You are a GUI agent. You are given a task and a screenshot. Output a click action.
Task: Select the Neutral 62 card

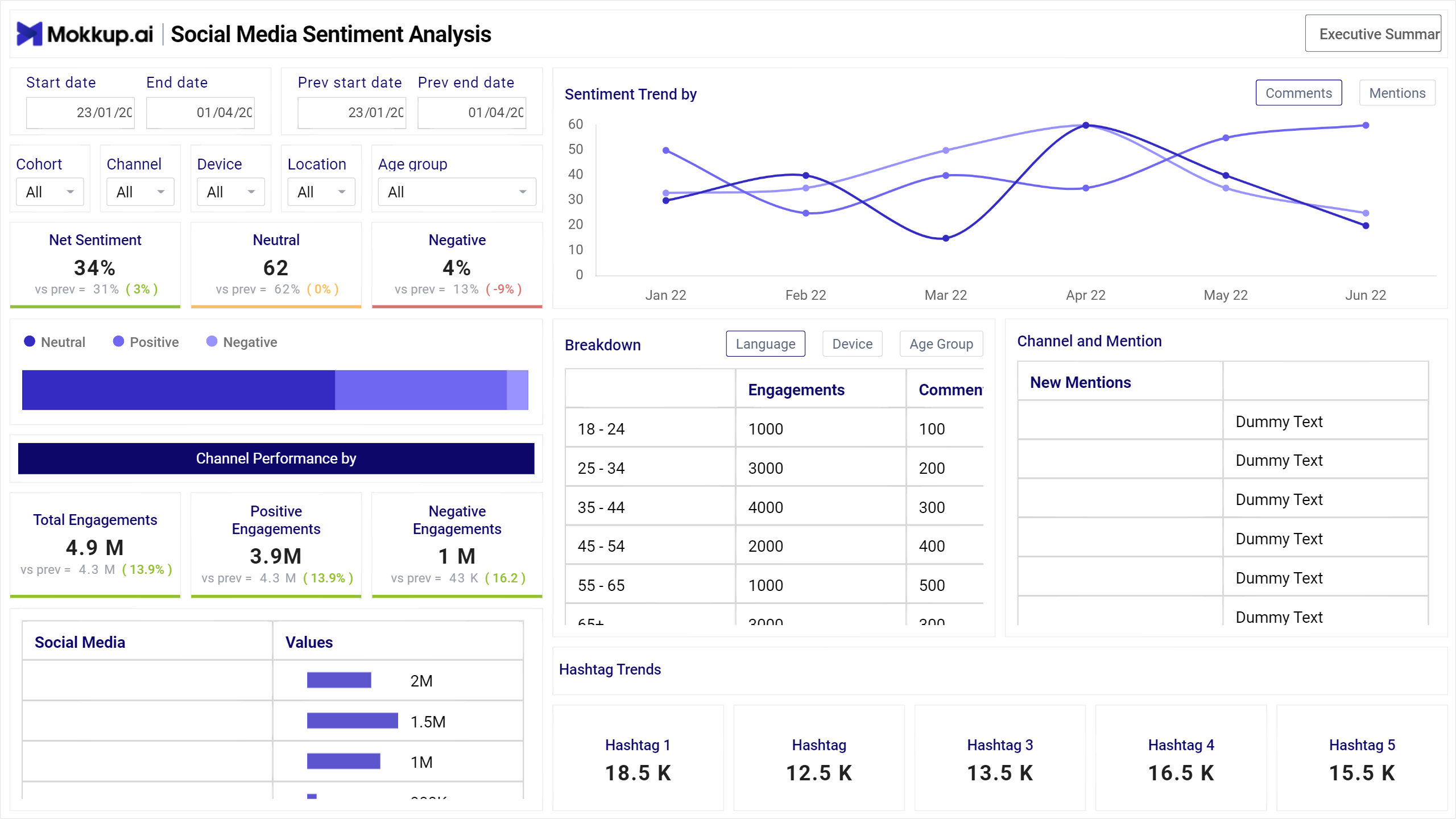tap(276, 265)
